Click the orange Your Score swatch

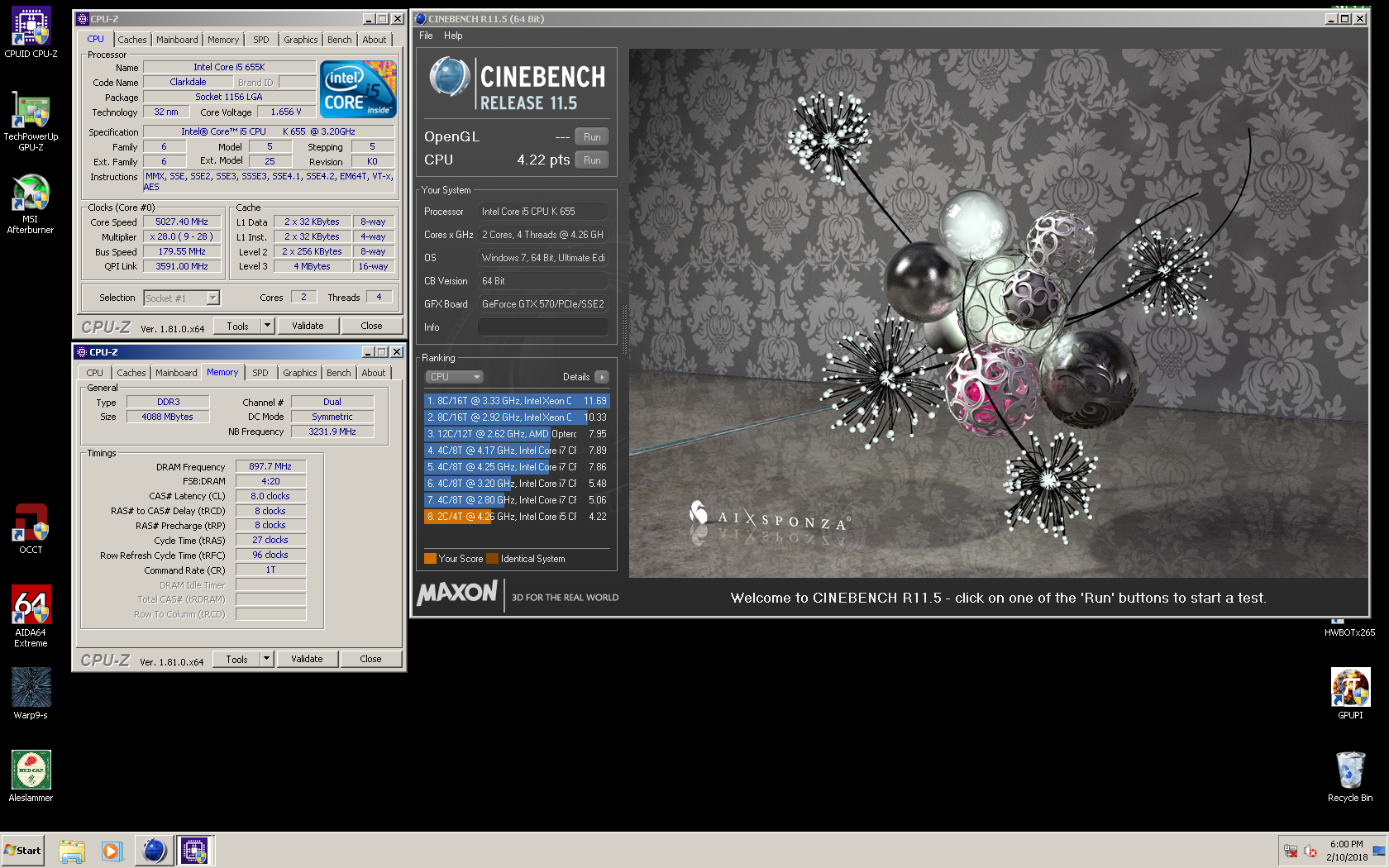[430, 559]
